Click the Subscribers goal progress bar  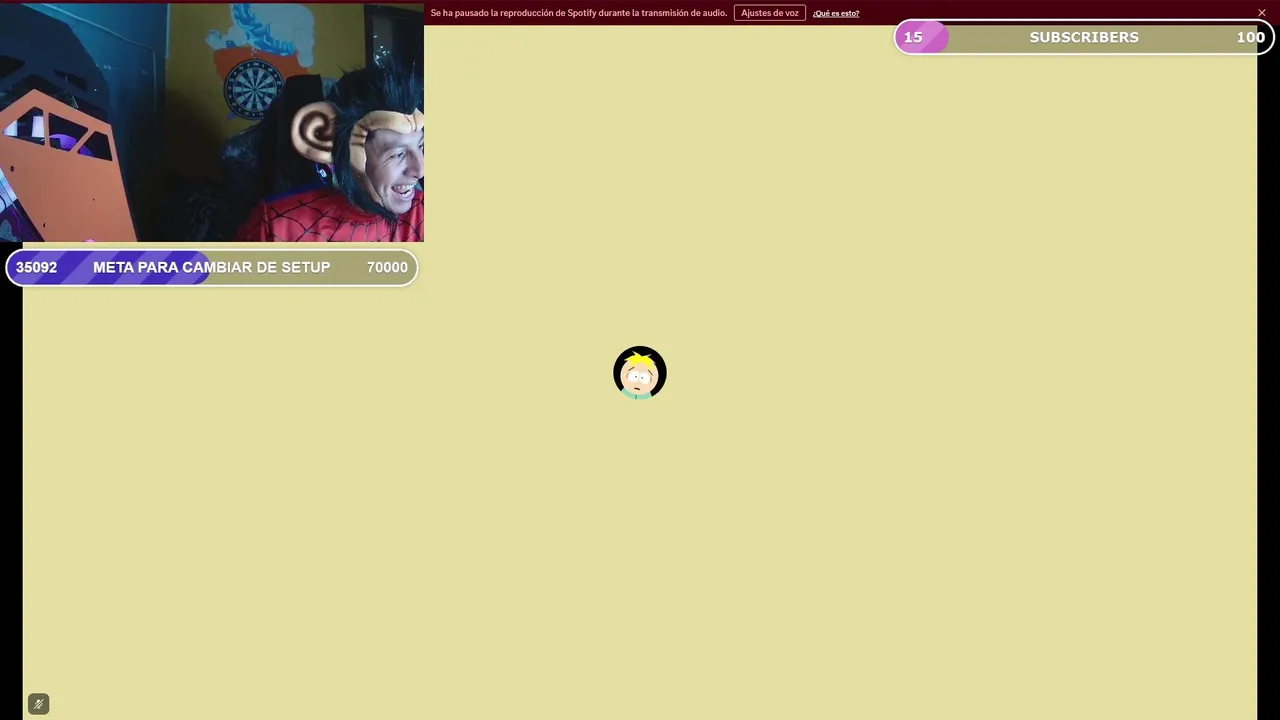(1084, 37)
